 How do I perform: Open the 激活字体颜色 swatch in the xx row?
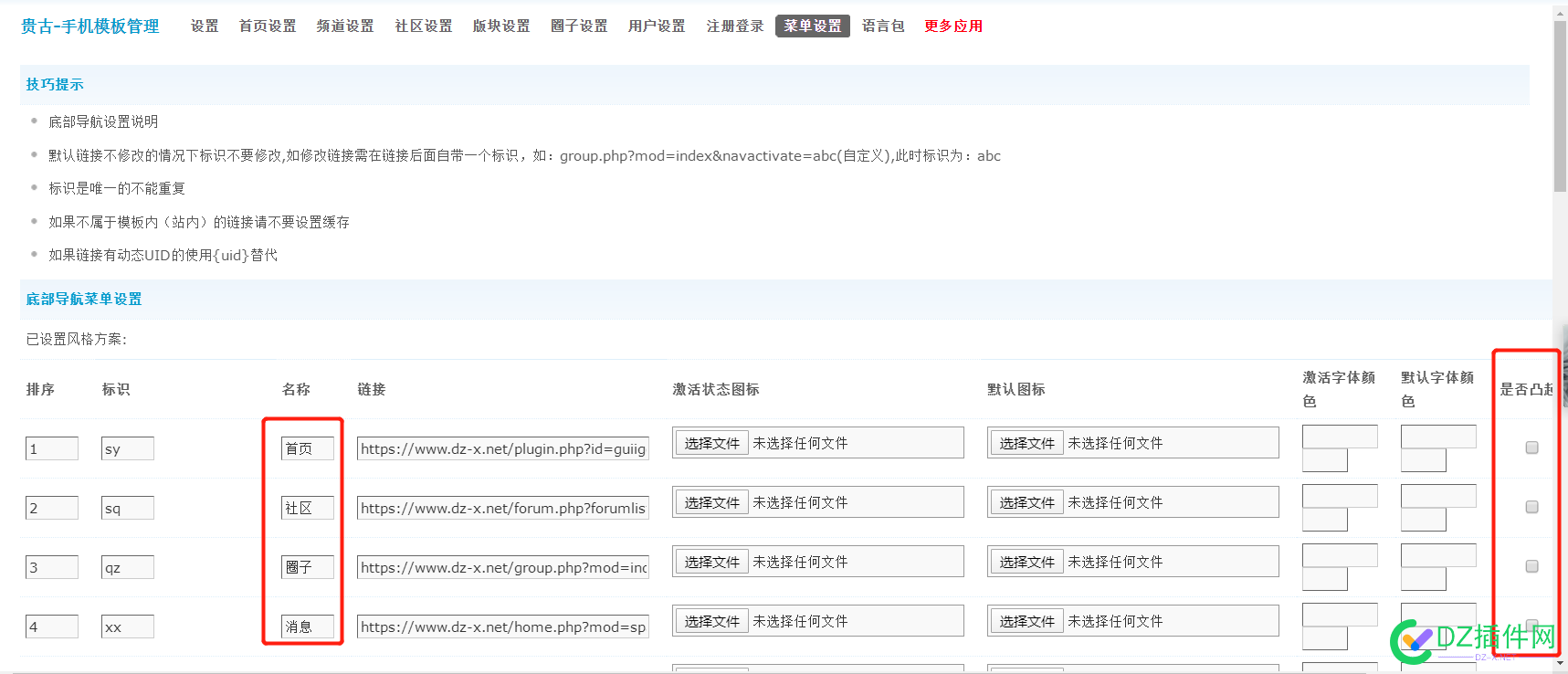[1325, 638]
